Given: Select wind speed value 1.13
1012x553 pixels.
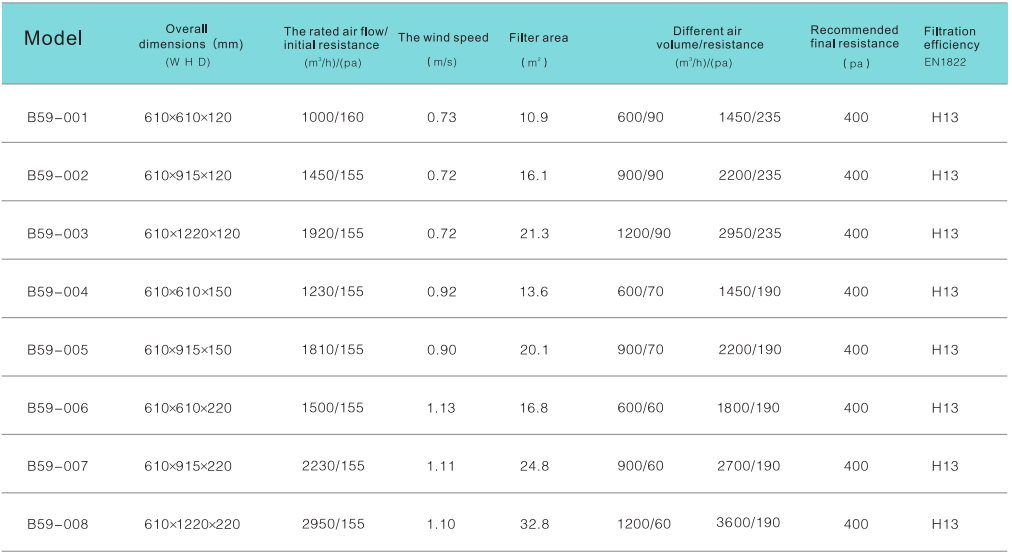Looking at the screenshot, I should (441, 408).
